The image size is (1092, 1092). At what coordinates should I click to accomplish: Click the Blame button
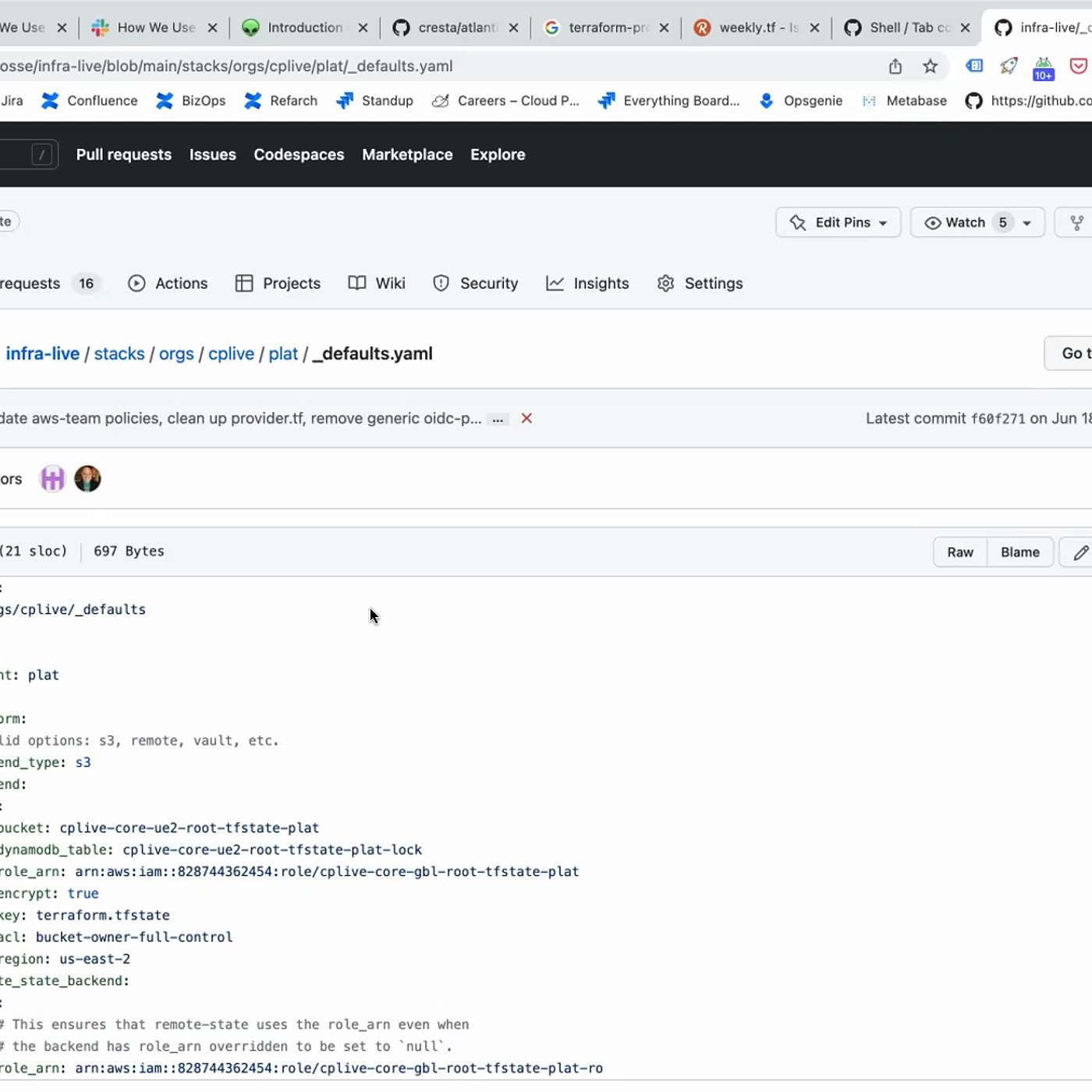[1019, 552]
